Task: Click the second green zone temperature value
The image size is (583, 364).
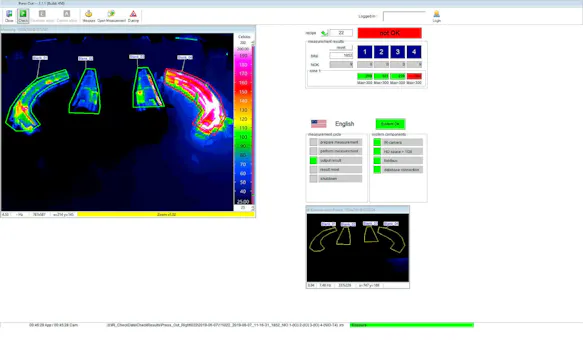Action: pos(381,76)
